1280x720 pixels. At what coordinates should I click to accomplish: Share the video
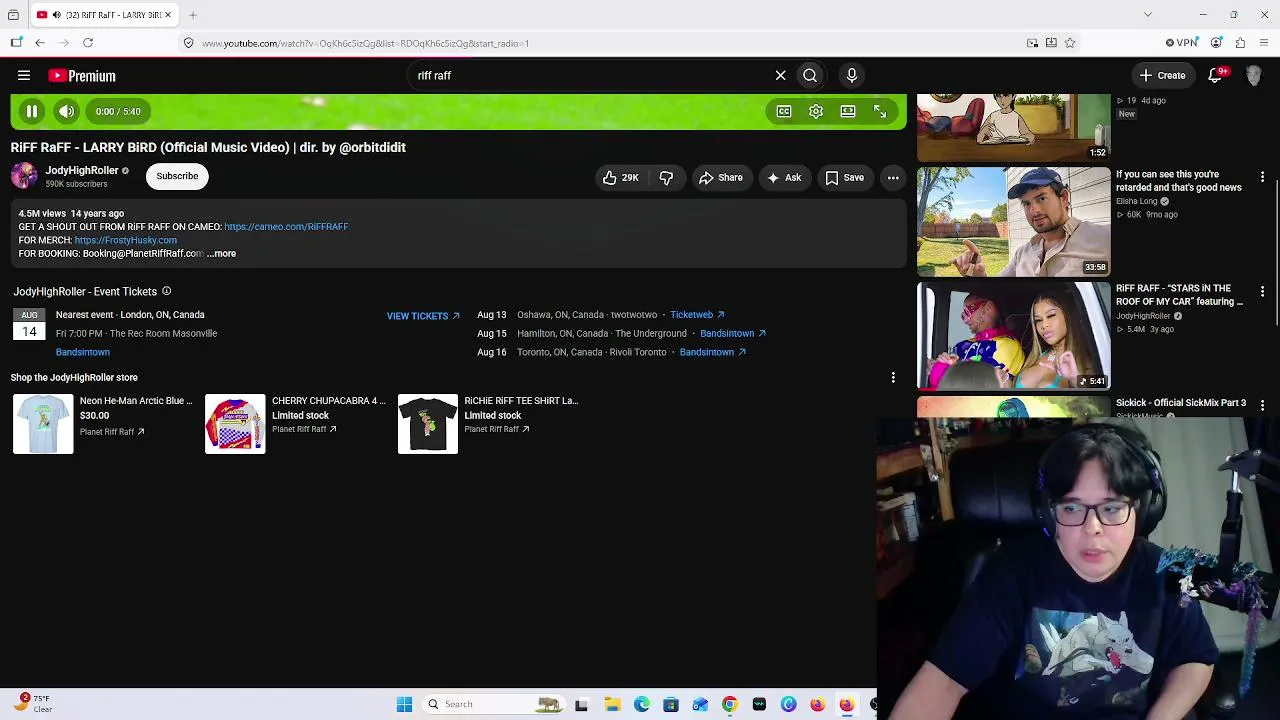[x=720, y=178]
